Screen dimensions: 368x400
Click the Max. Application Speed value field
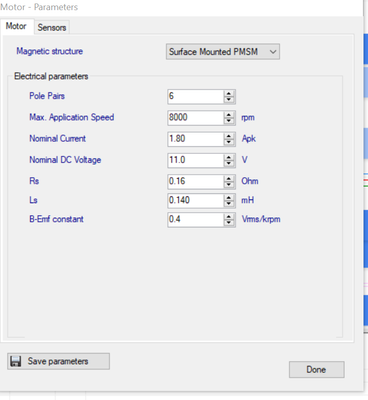195,118
